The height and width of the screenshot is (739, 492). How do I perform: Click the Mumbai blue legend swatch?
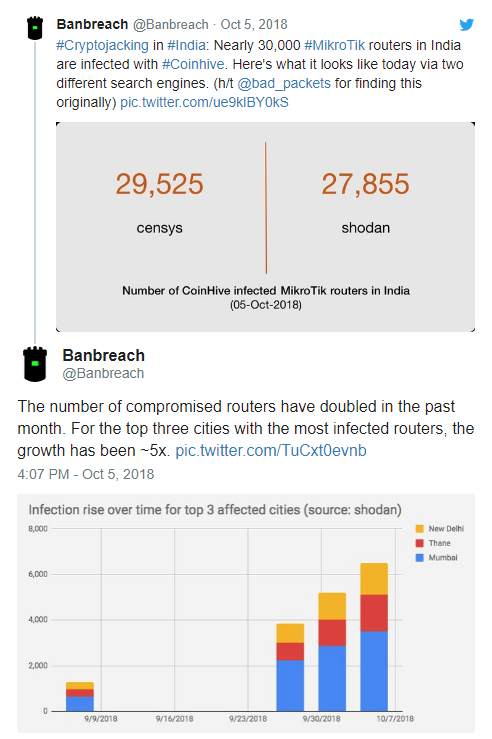click(419, 558)
